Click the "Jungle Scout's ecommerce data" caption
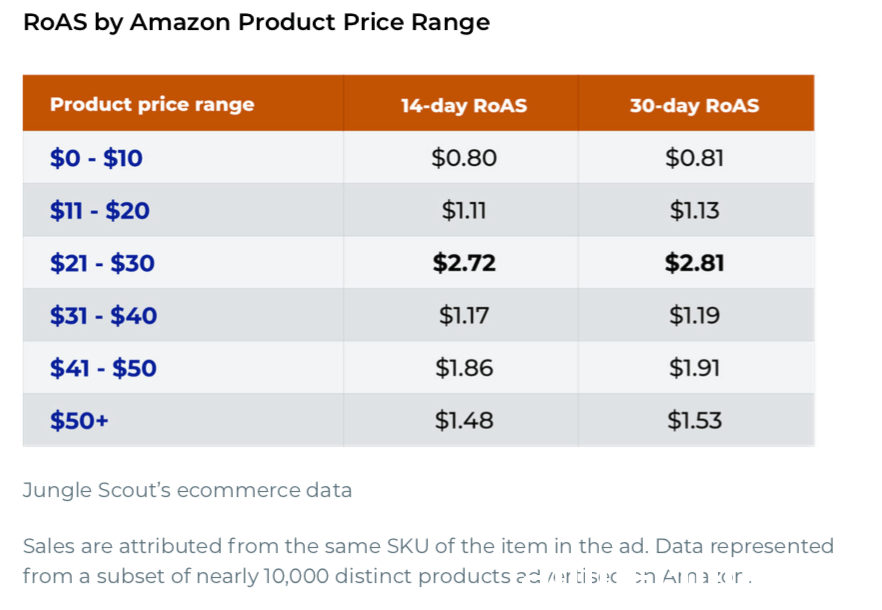 (187, 490)
